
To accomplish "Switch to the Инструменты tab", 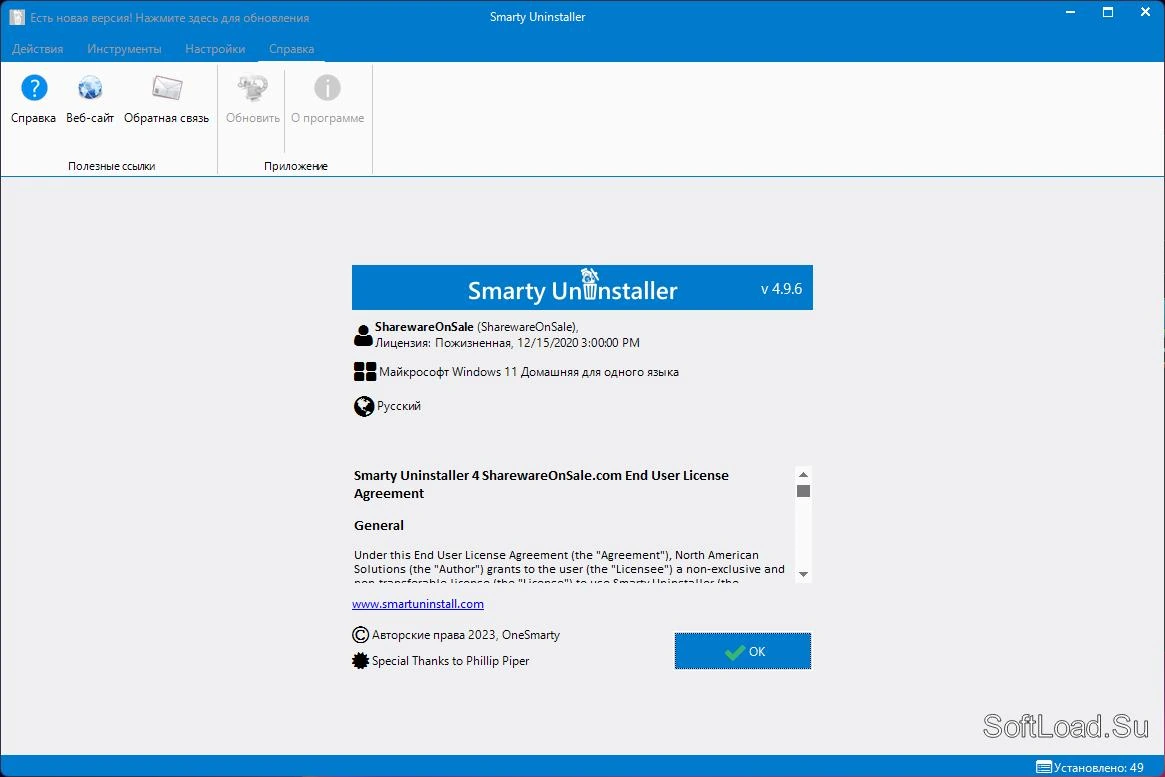I will pos(124,49).
